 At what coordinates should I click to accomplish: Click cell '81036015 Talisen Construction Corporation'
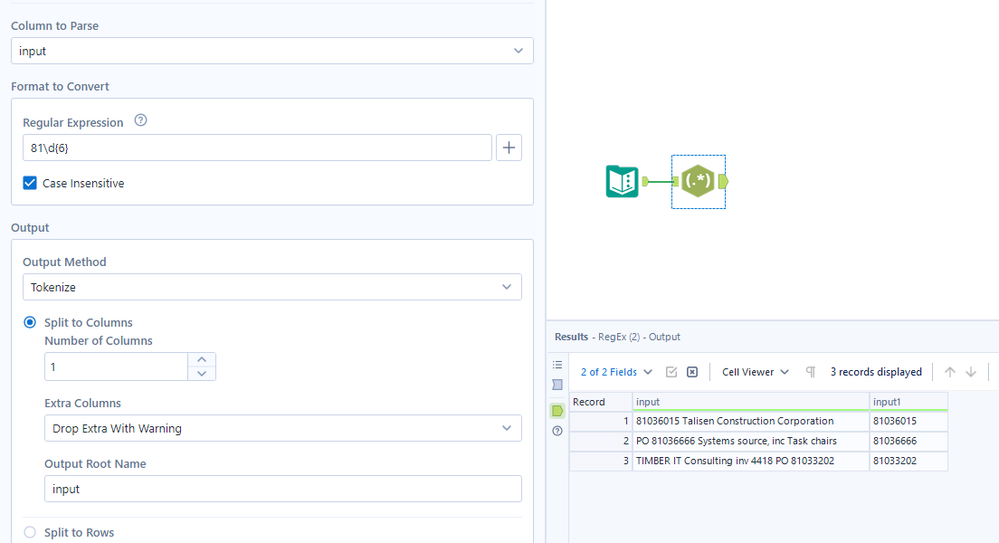click(751, 421)
